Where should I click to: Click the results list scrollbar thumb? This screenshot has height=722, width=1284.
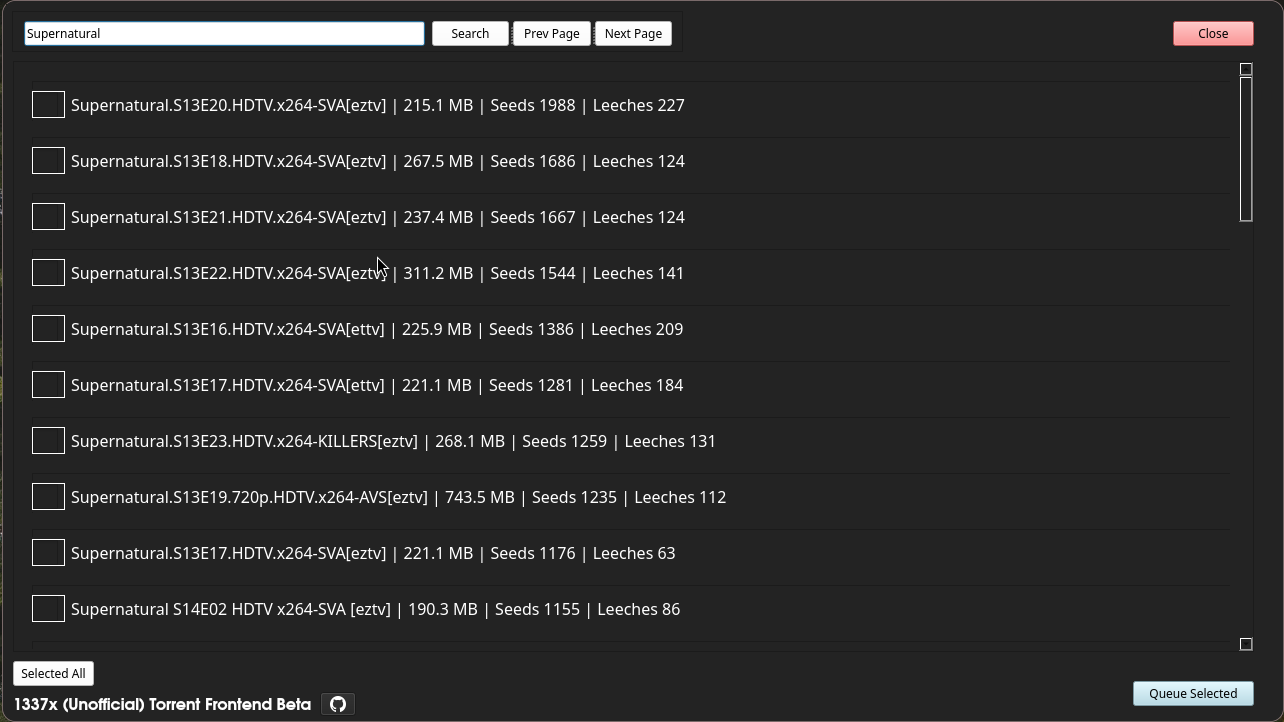1246,149
